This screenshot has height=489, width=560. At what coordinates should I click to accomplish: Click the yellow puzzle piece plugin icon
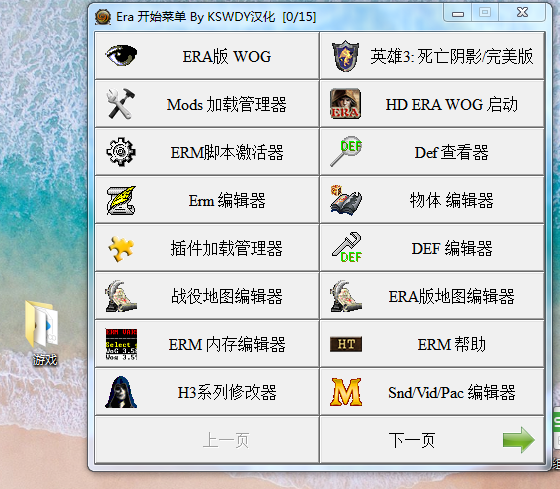121,248
